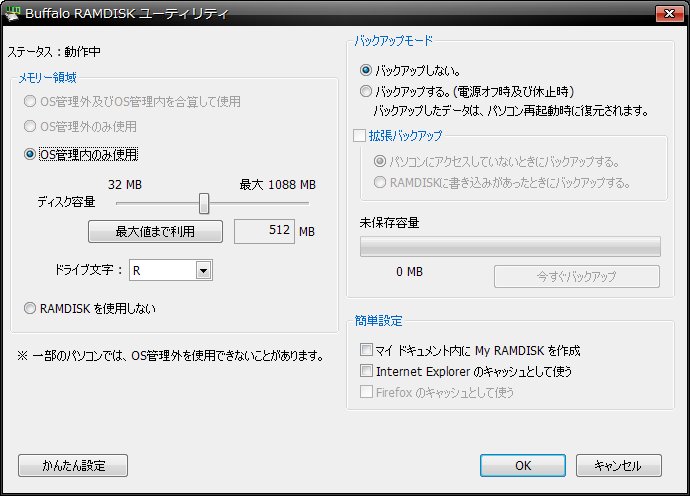Click the 最大 1088 MB label
The height and width of the screenshot is (496, 690).
(x=278, y=184)
